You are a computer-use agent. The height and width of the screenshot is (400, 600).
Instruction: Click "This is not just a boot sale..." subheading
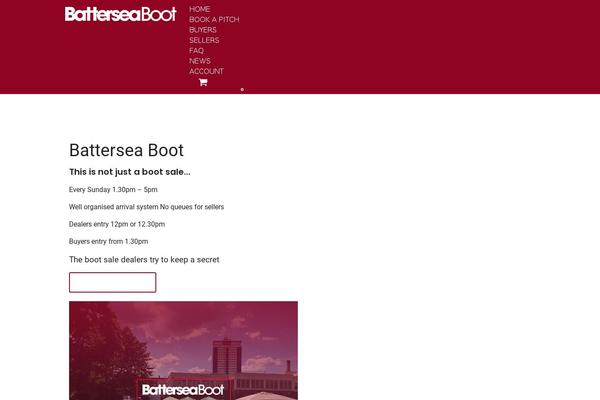coord(130,172)
